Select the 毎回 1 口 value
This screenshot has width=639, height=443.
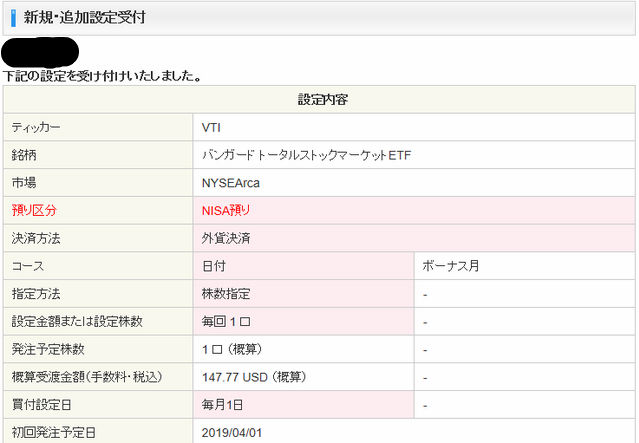tap(226, 322)
